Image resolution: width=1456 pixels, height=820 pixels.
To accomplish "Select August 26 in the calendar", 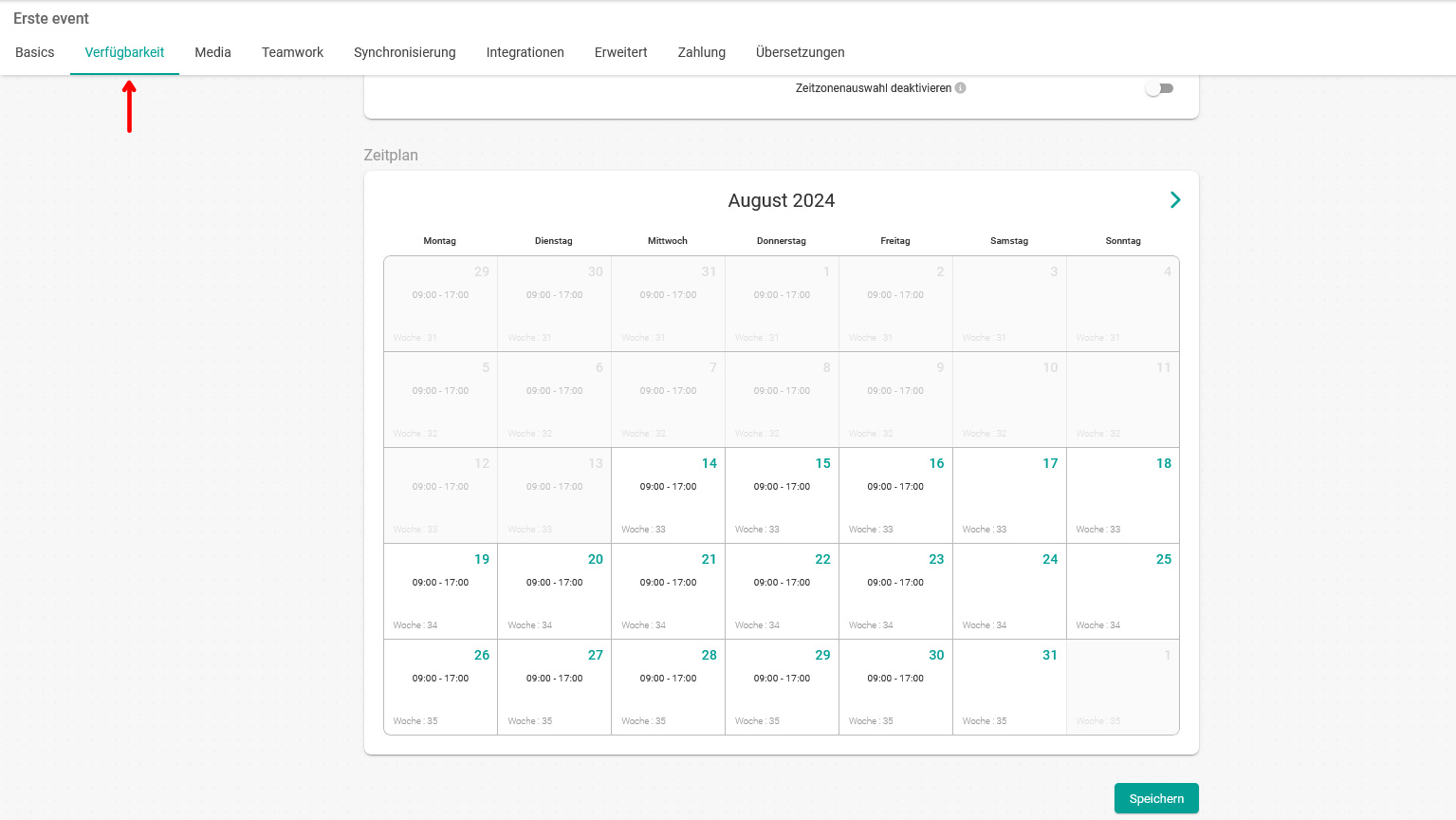I will 440,687.
